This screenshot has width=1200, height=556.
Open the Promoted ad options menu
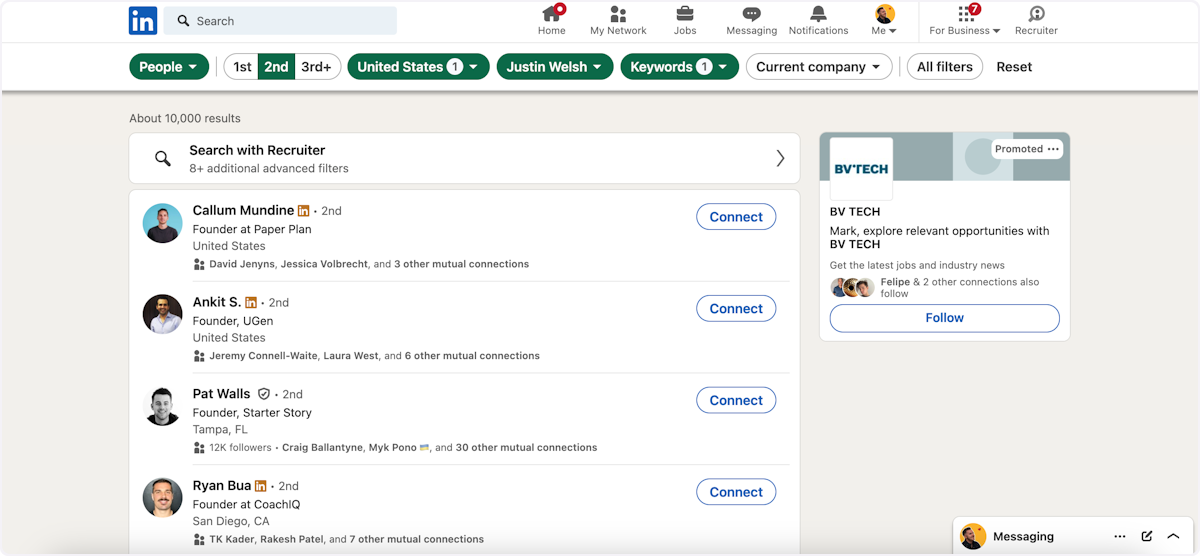click(x=1053, y=149)
